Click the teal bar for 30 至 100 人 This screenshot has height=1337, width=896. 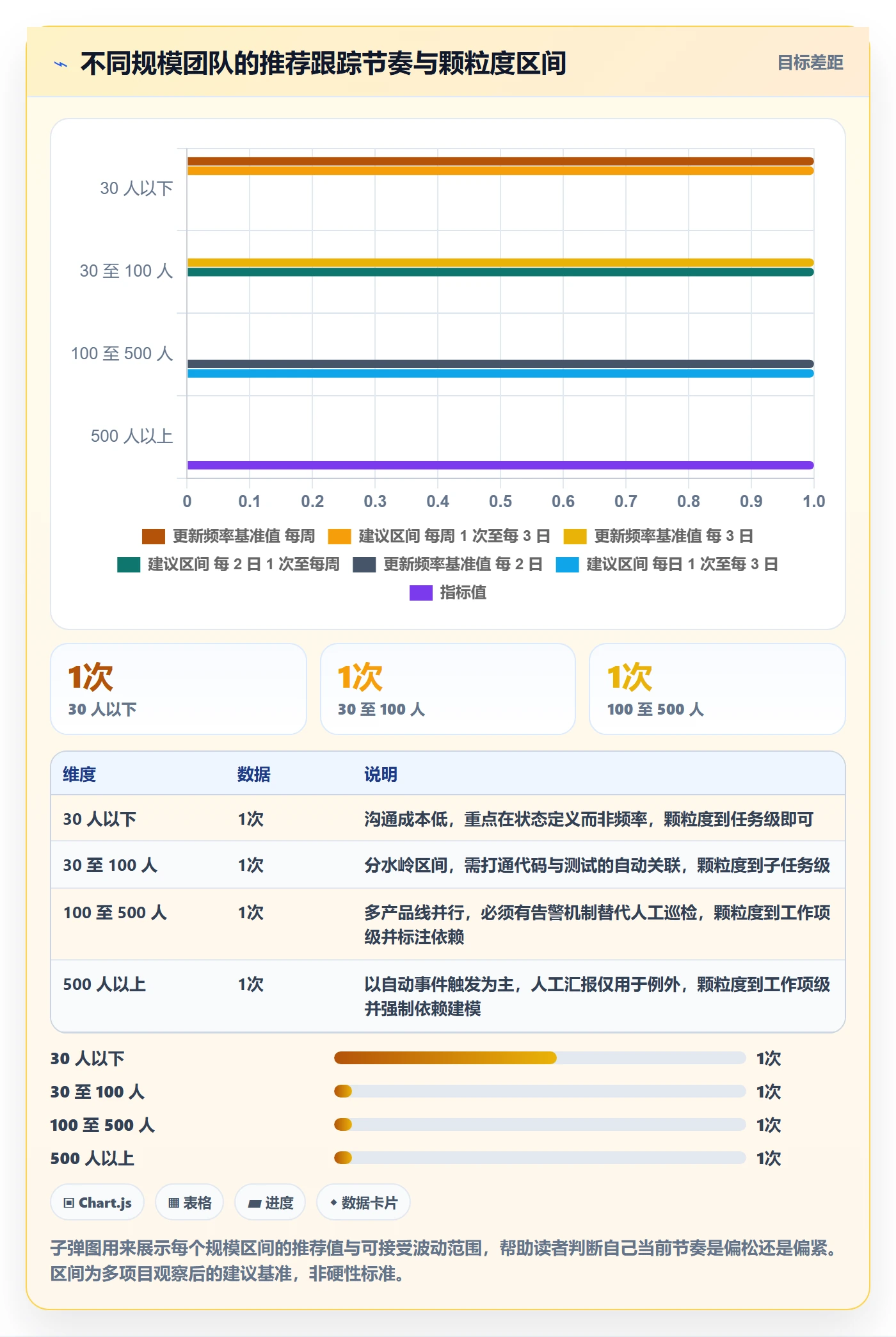(x=500, y=272)
